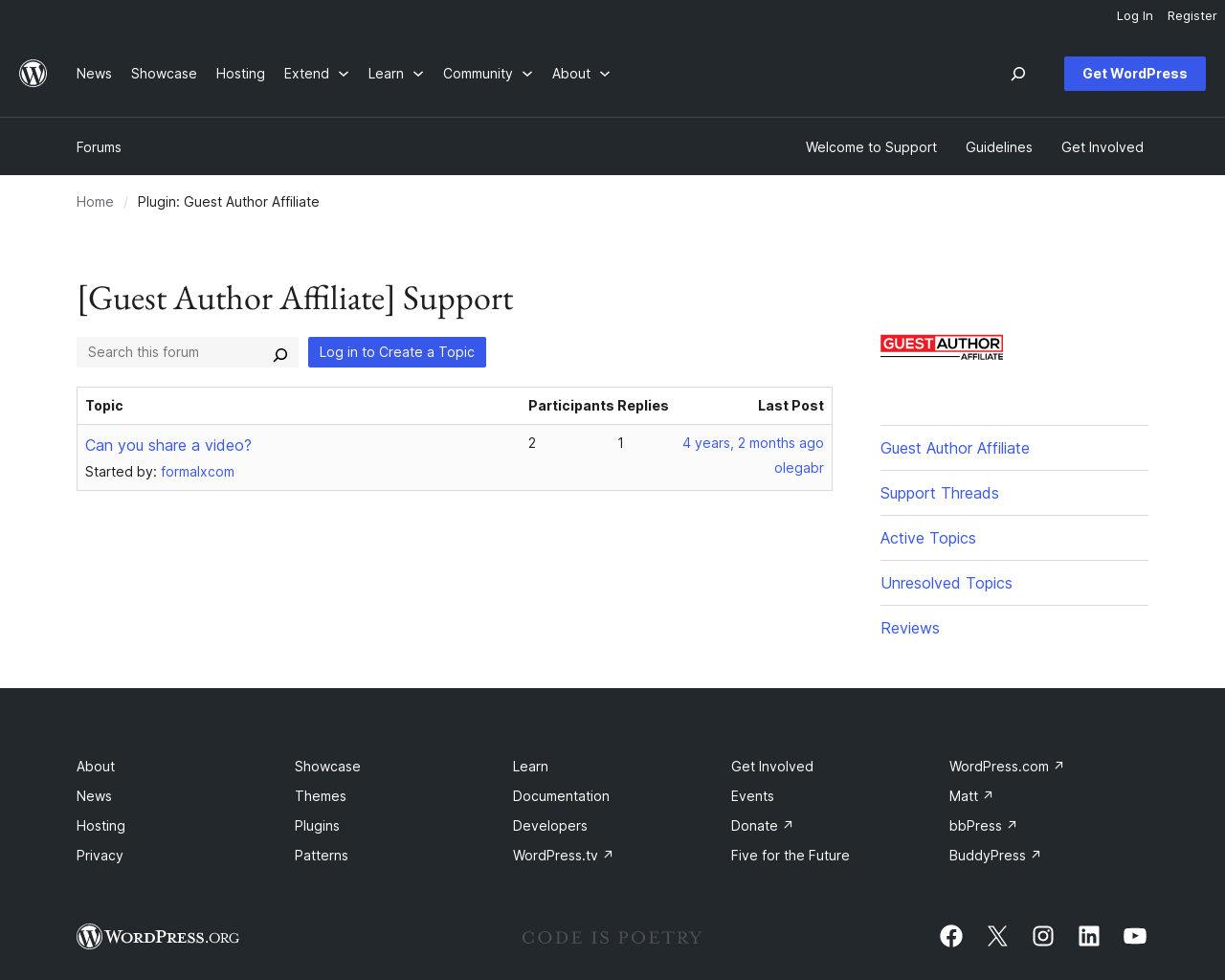Open the Guidelines page

click(x=998, y=147)
